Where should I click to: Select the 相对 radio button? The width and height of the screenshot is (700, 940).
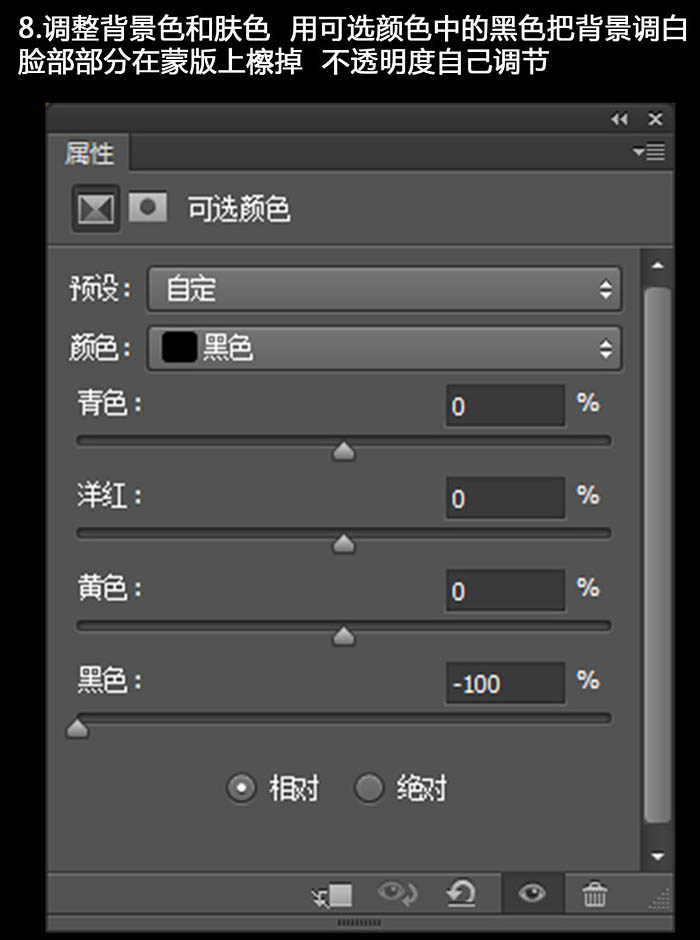[242, 788]
